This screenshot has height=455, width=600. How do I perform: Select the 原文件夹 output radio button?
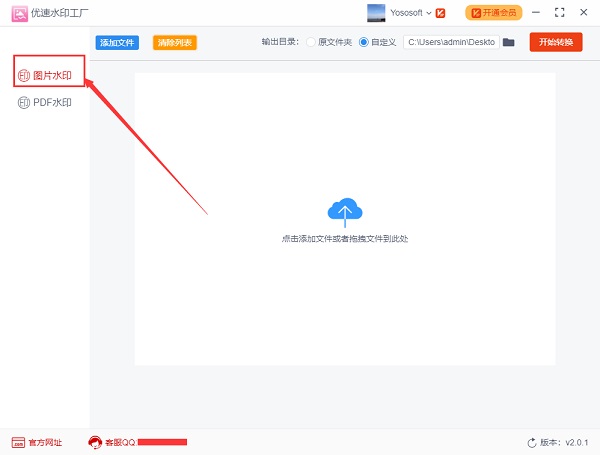coord(312,43)
